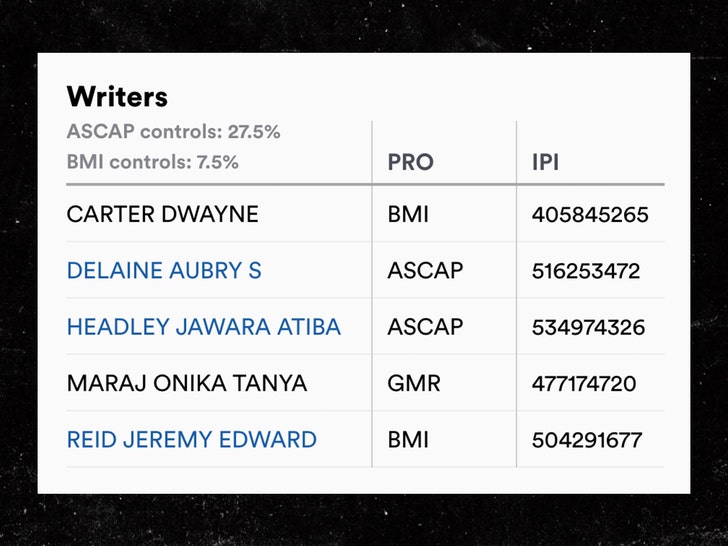
Task: Select IPI number 477174720
Action: (x=584, y=384)
